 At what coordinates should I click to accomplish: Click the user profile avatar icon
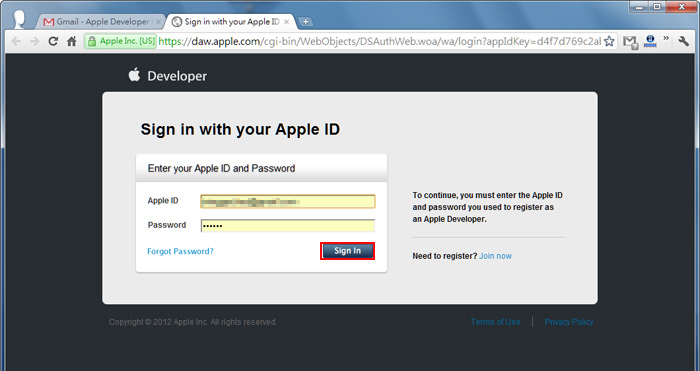click(x=19, y=19)
